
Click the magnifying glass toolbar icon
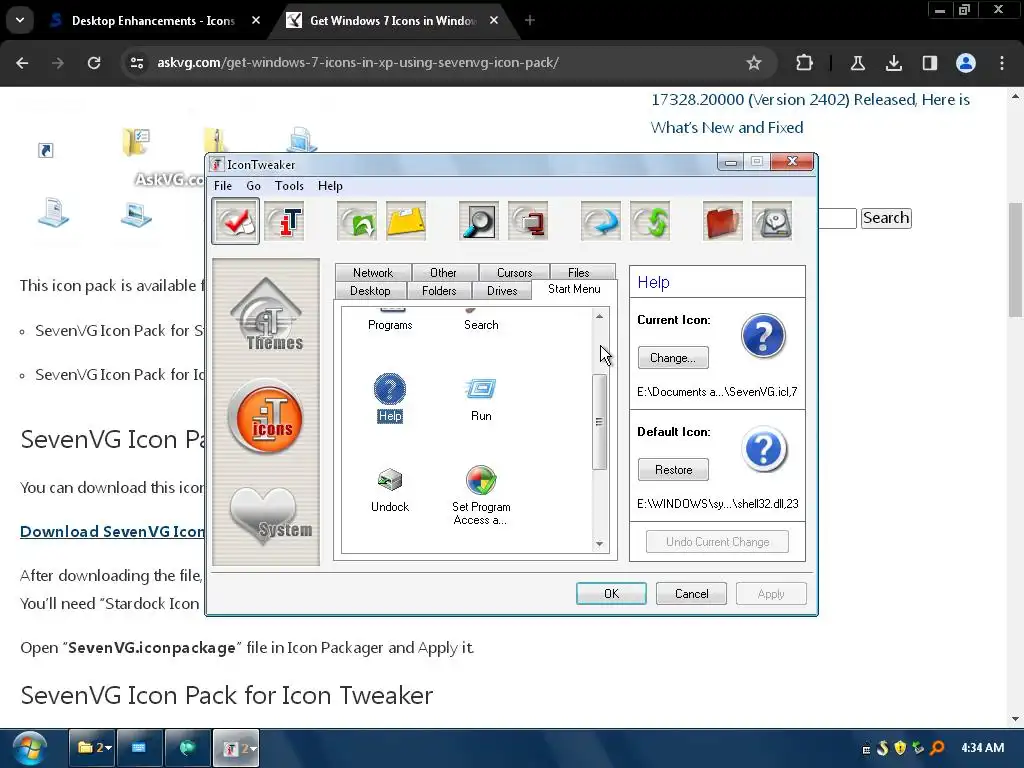(x=478, y=222)
